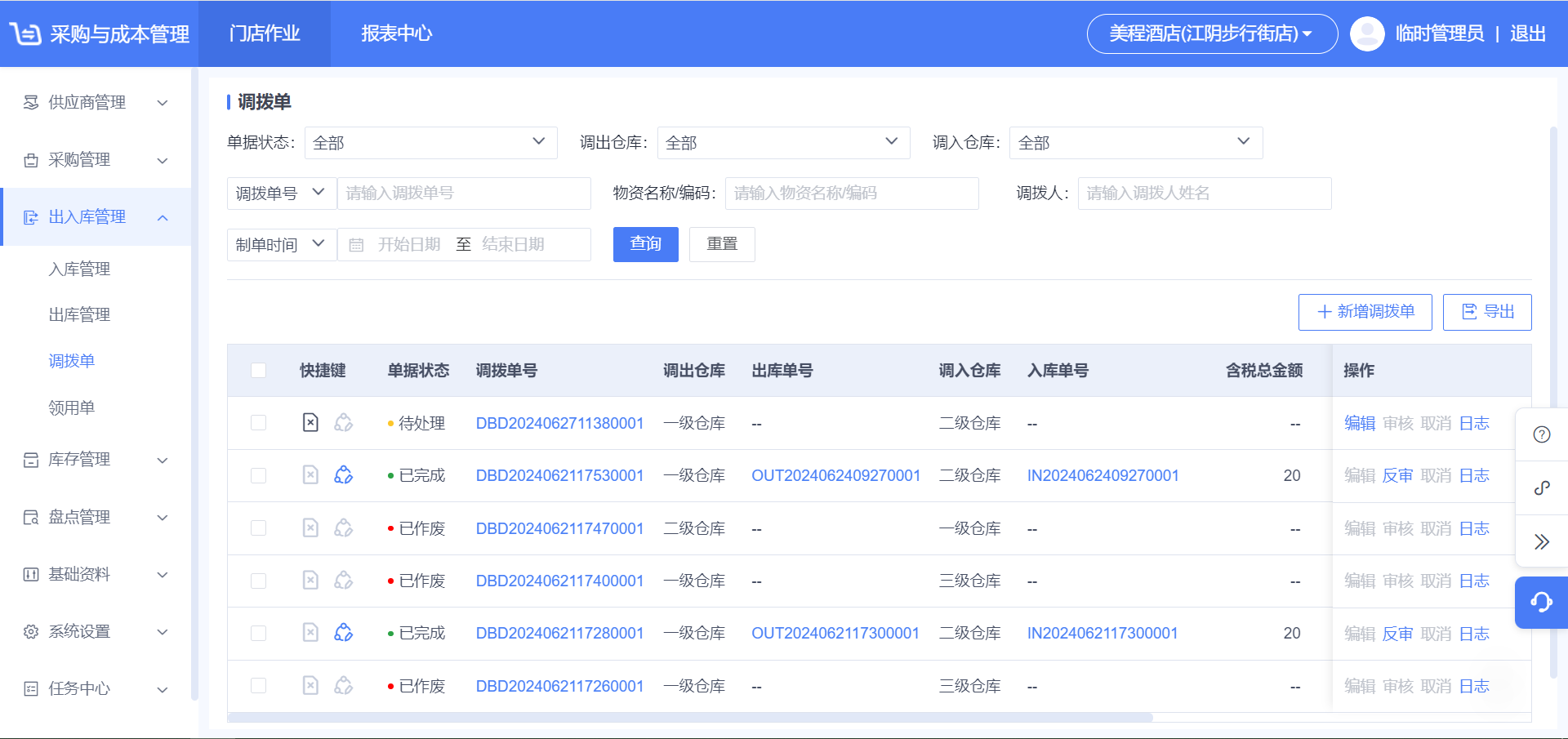The image size is (1568, 739).
Task: Click the 盘点管理 sidebar icon
Action: (x=31, y=517)
